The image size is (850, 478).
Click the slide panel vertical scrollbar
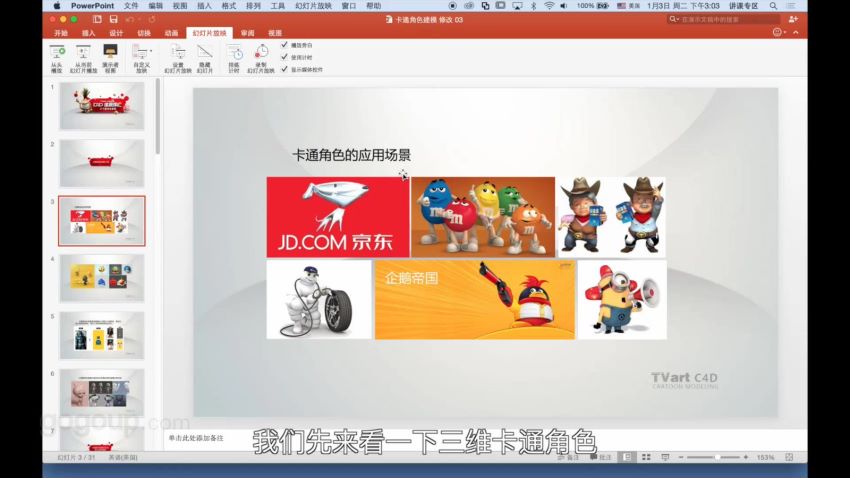pyautogui.click(x=158, y=117)
